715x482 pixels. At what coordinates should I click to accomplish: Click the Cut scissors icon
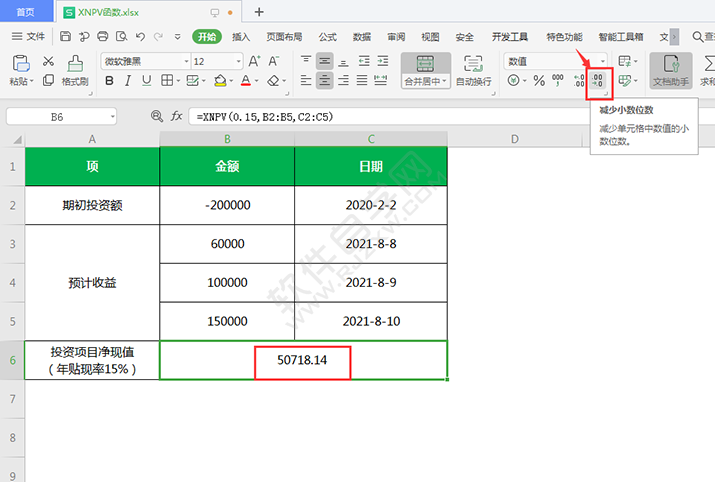48,61
